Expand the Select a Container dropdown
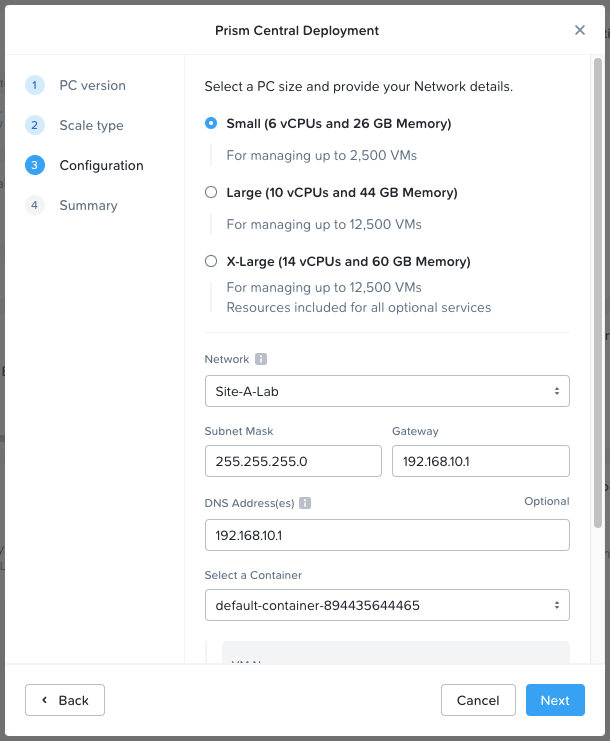The image size is (610, 741). pos(386,605)
